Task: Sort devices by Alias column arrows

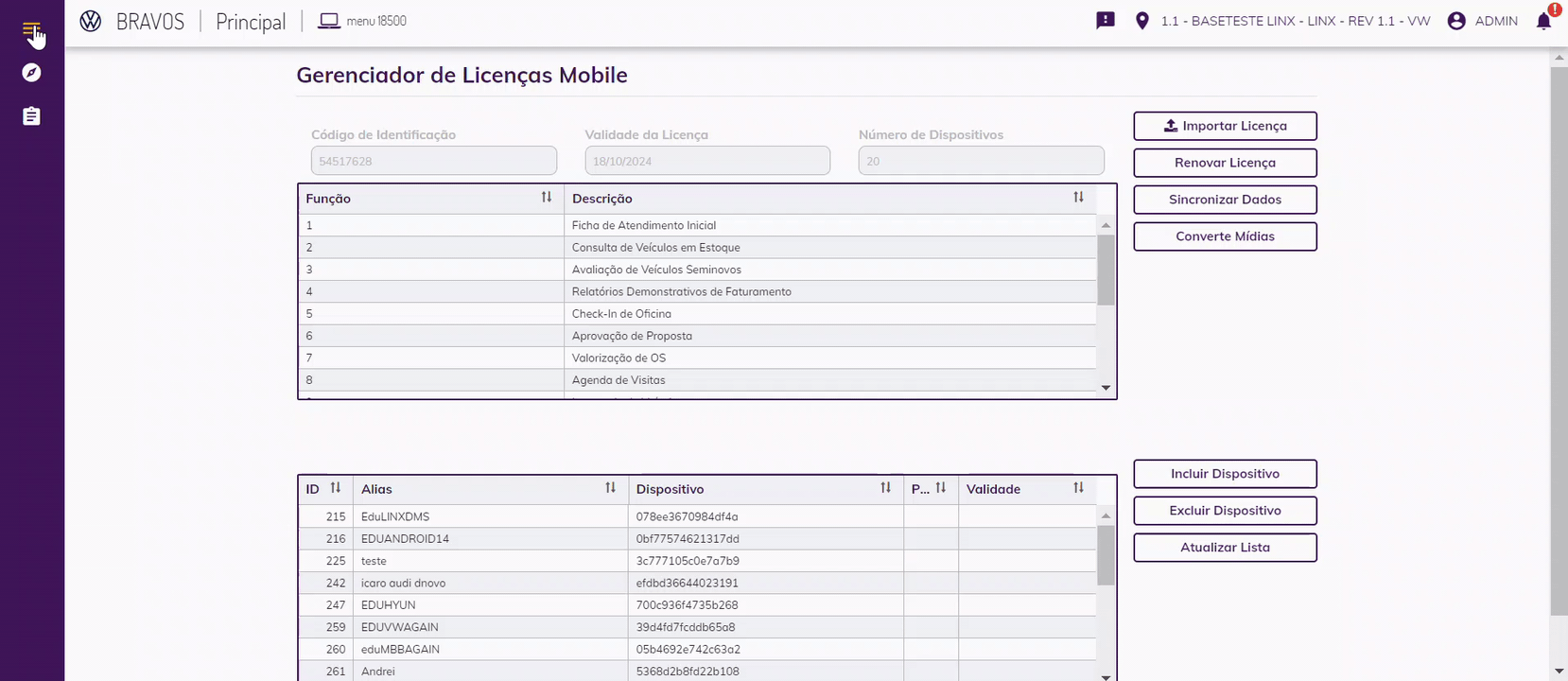Action: coord(610,488)
